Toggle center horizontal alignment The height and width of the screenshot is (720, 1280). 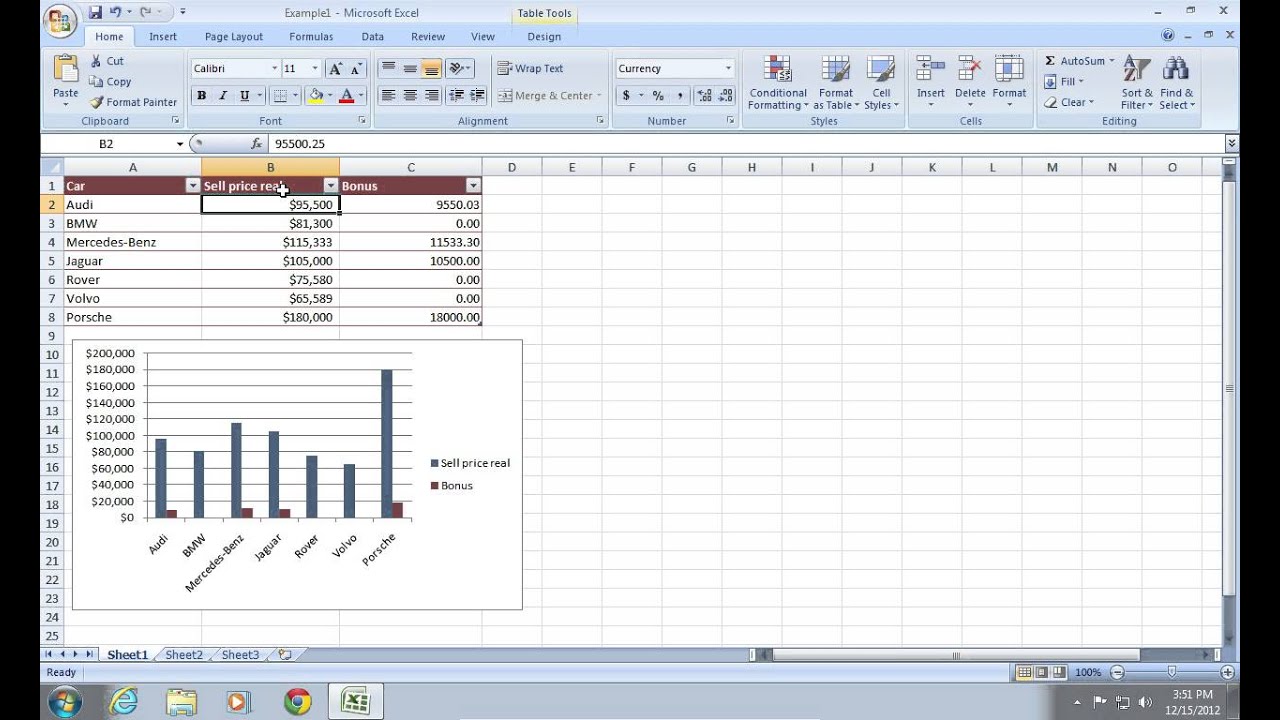pos(409,96)
